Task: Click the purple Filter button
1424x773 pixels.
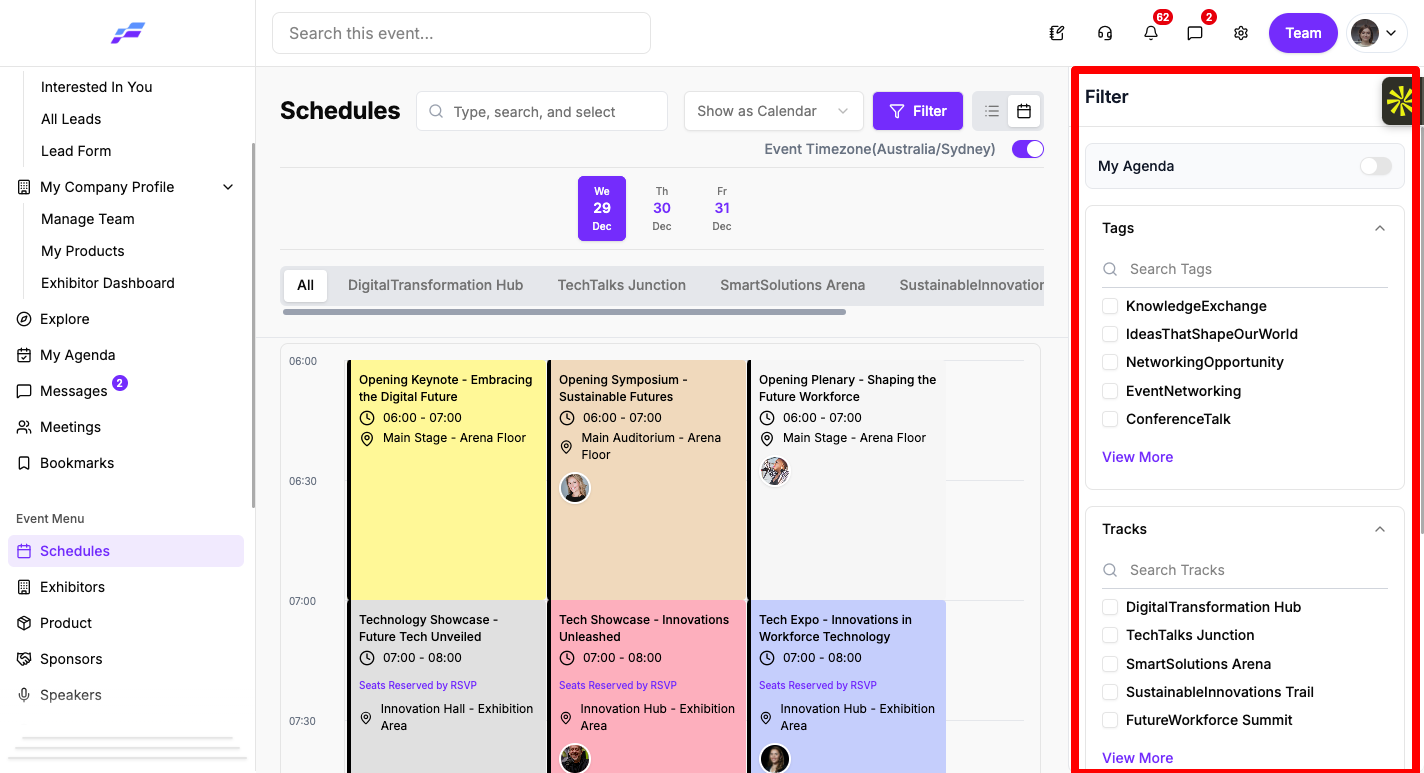Action: (918, 111)
